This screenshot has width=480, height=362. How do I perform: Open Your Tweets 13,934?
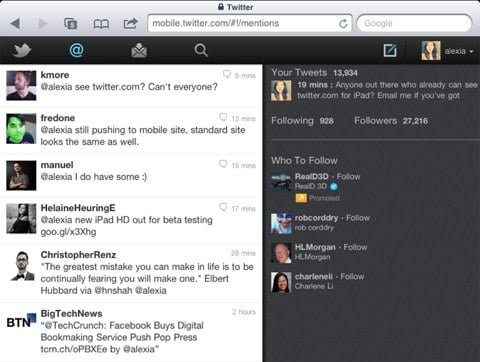(314, 73)
